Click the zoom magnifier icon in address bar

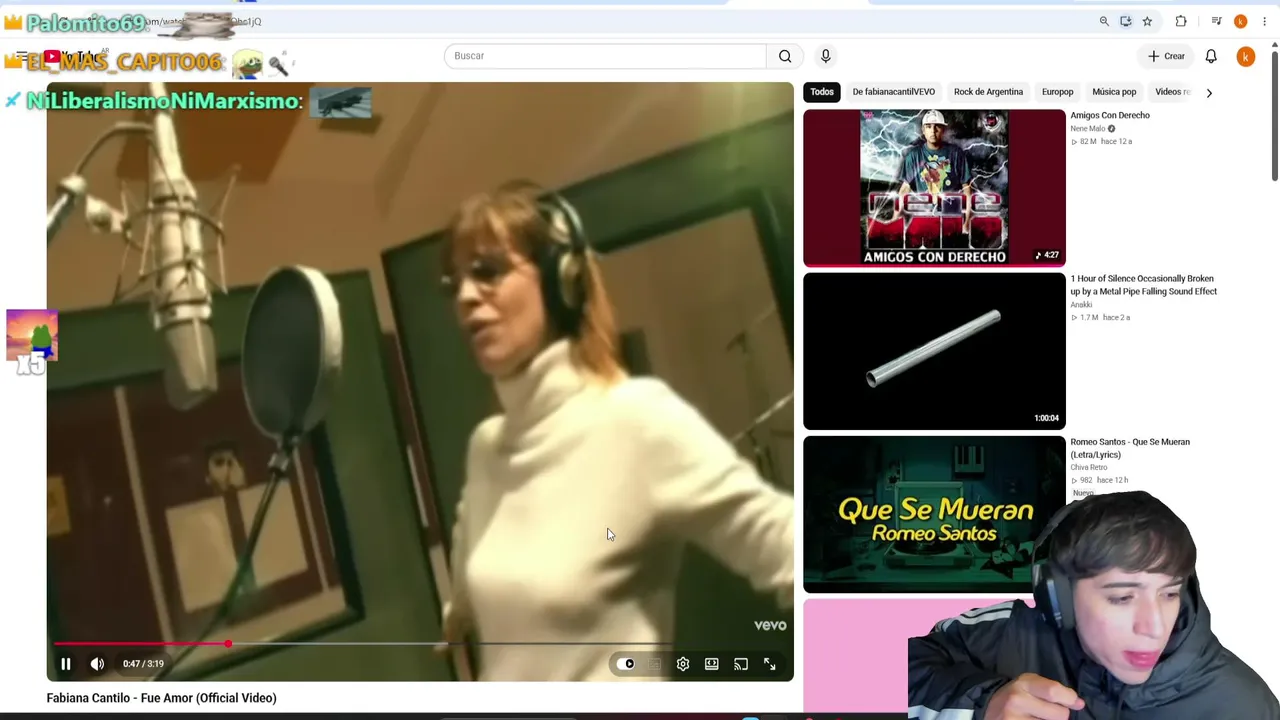coord(1104,21)
